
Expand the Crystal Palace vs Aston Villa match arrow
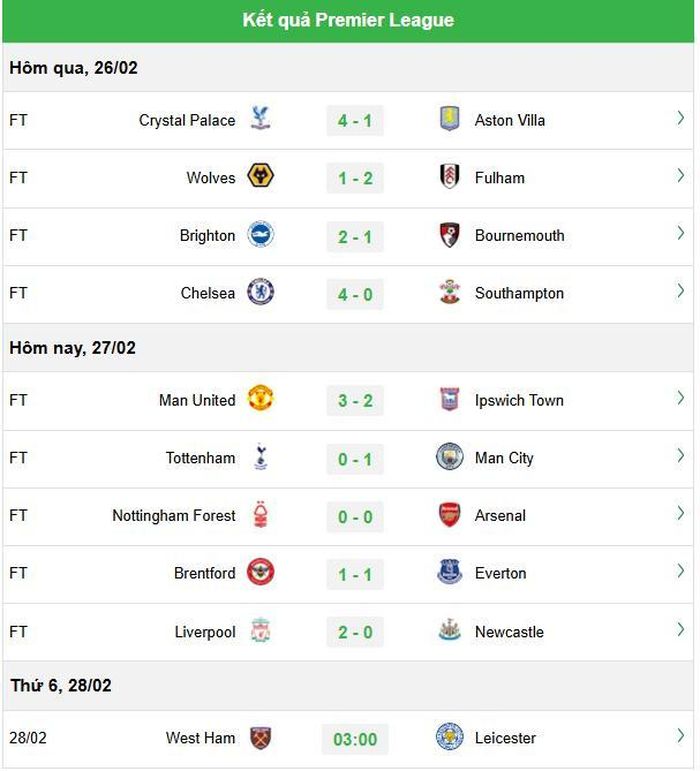click(x=680, y=119)
